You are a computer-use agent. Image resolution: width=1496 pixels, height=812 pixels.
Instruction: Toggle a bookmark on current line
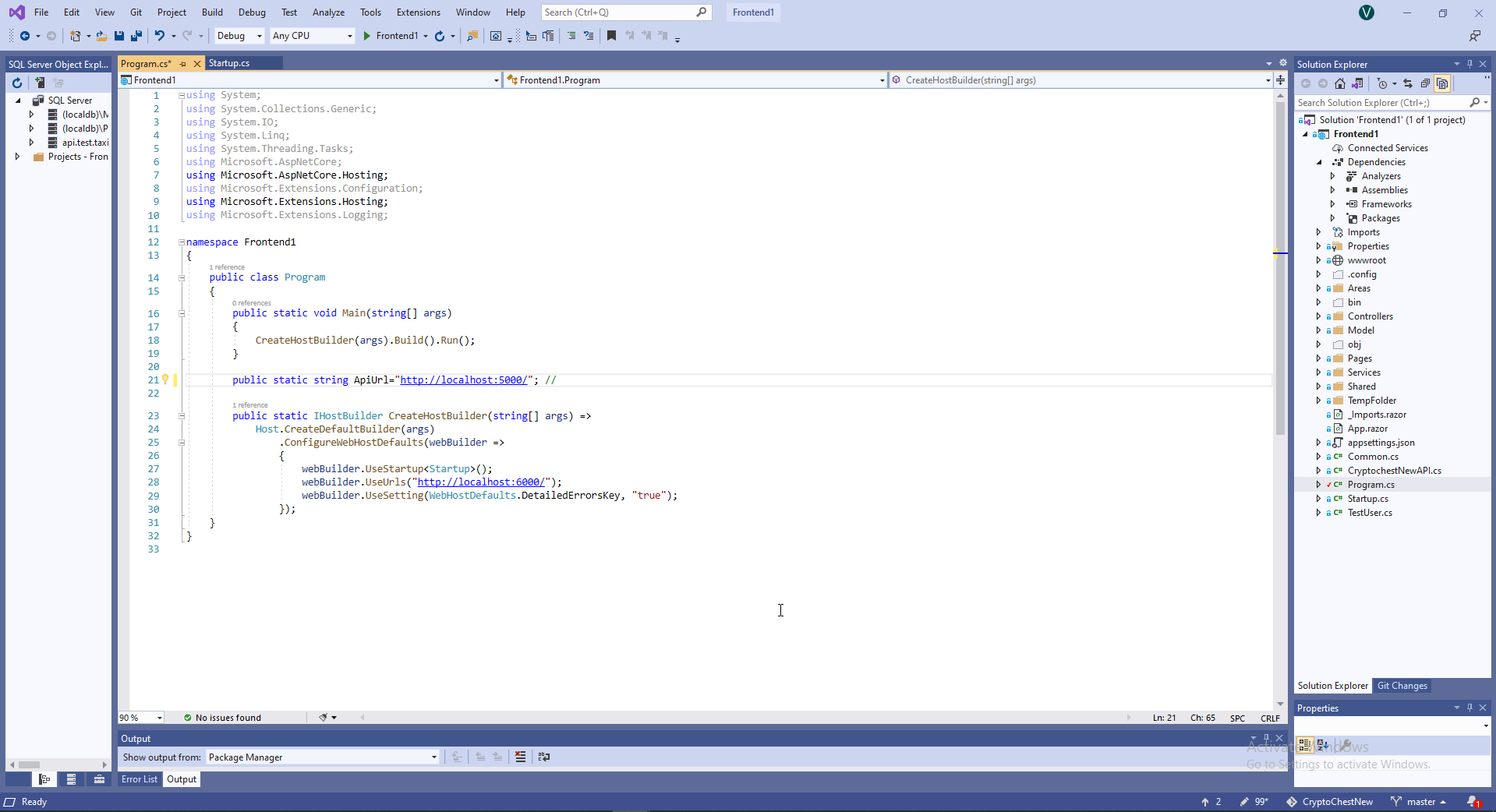point(611,36)
